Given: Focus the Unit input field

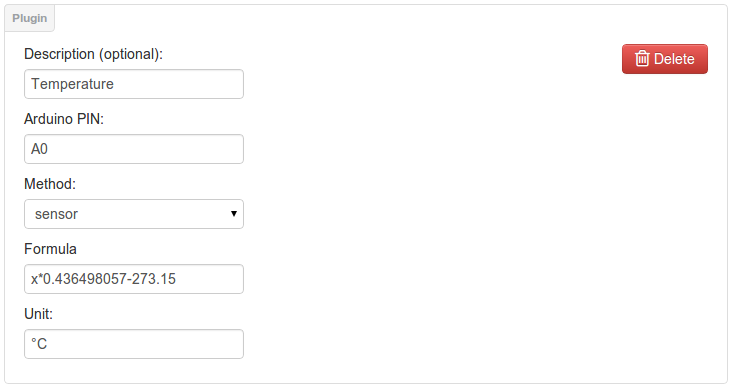Looking at the screenshot, I should (134, 344).
